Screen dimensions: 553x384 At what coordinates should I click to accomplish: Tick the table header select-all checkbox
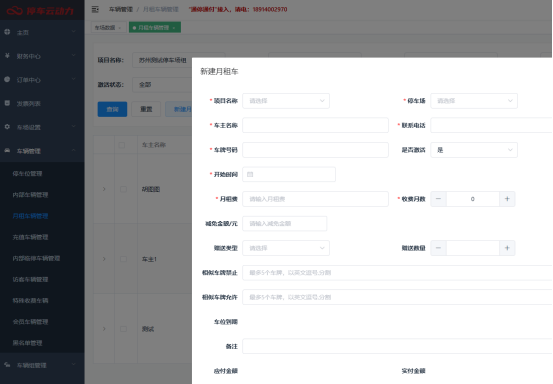point(122,145)
